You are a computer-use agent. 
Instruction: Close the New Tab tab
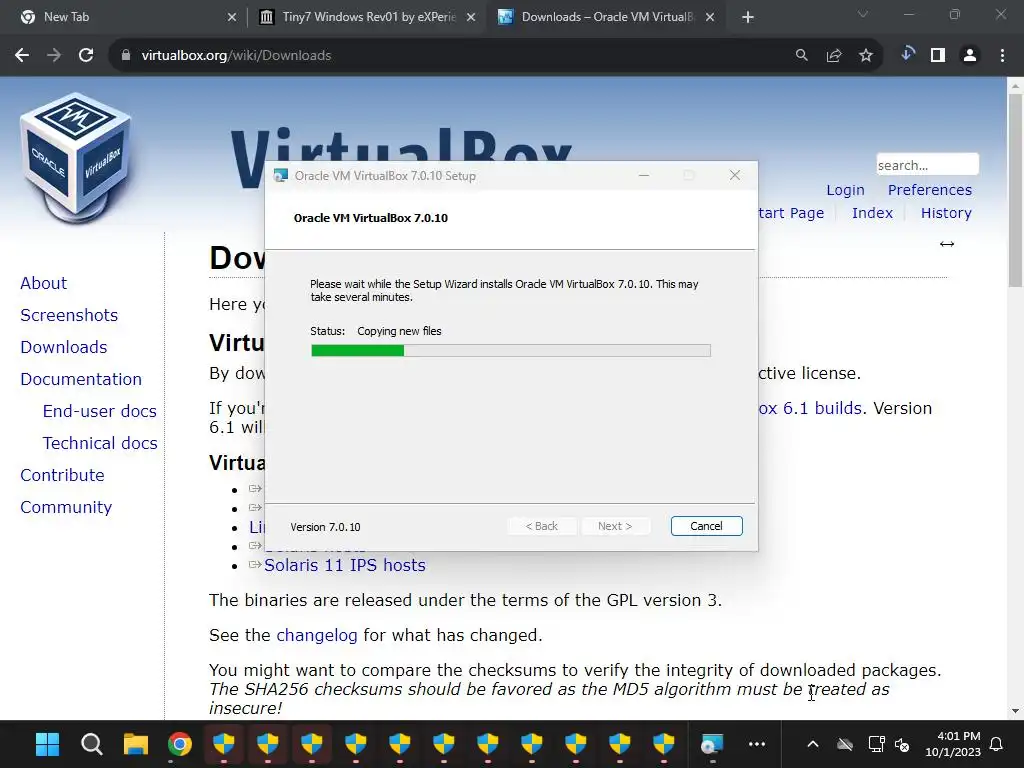point(231,17)
